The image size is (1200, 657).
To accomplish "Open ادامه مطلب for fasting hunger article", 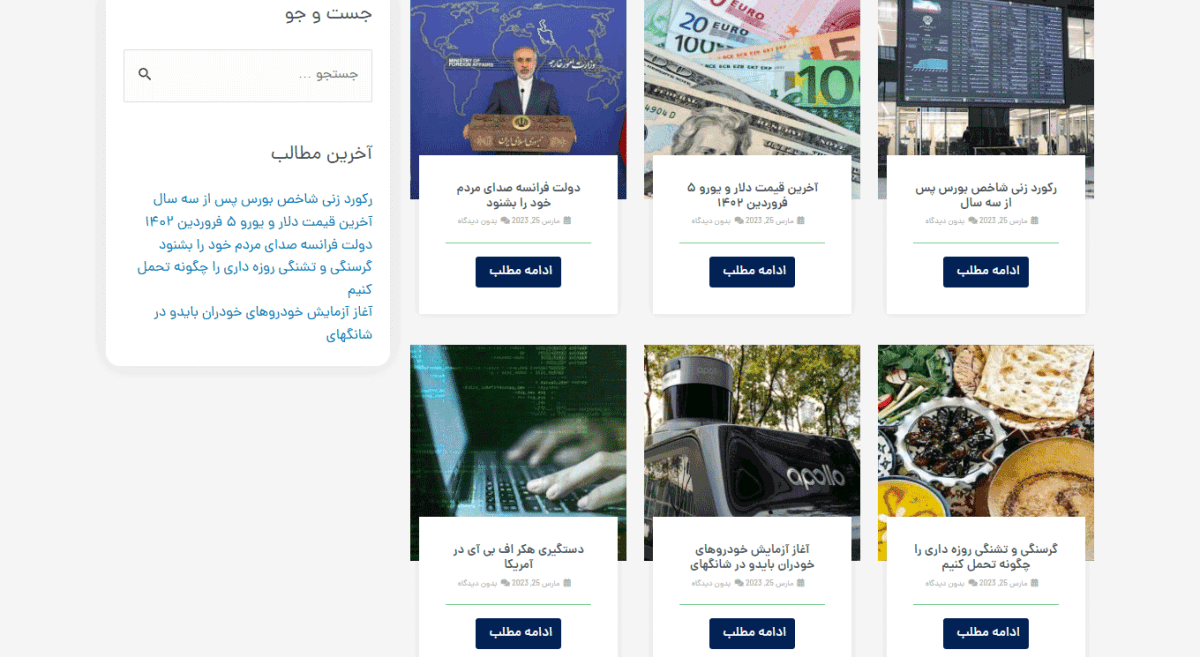I will tap(986, 633).
